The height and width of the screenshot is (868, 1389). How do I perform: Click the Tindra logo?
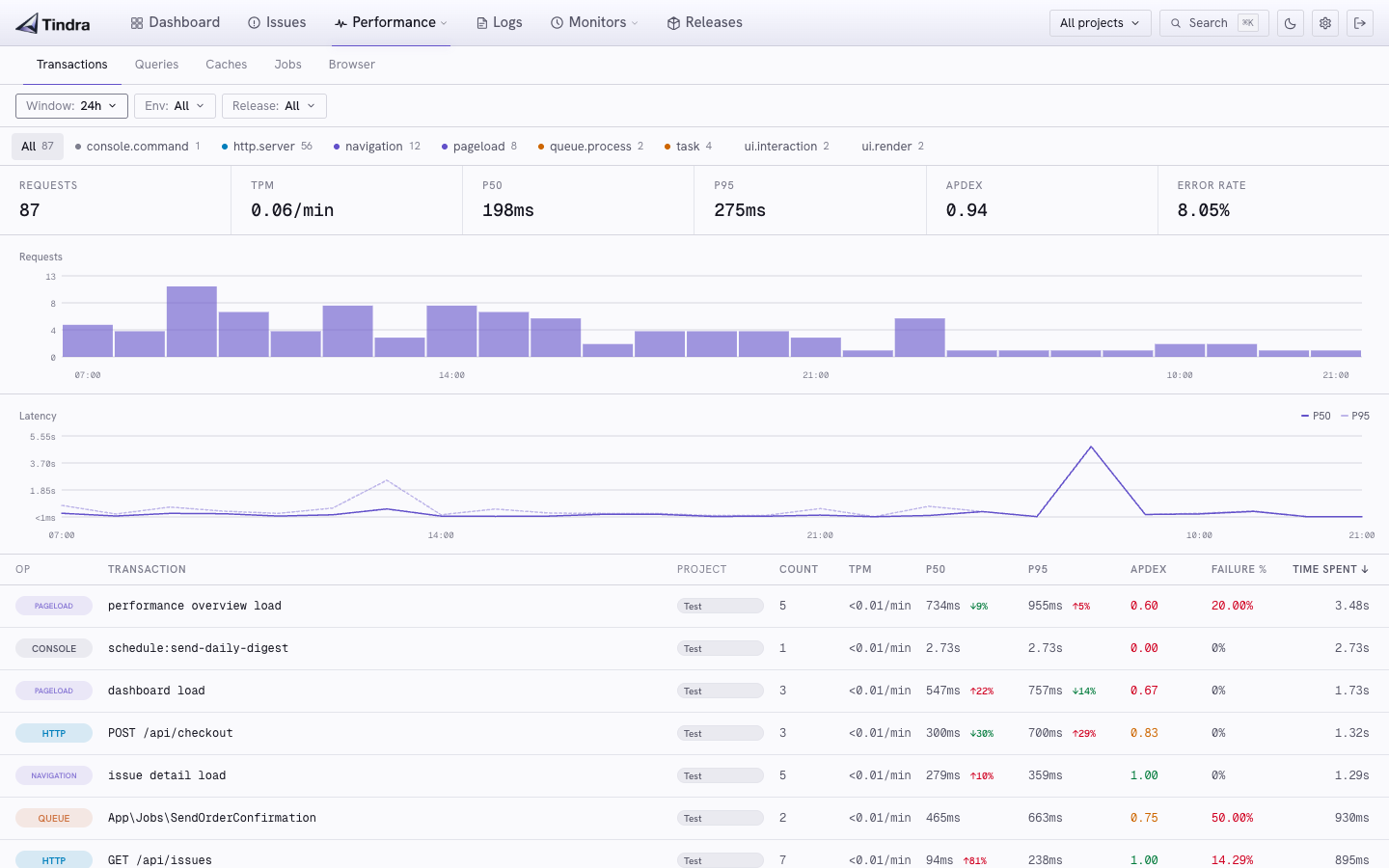pos(53,23)
